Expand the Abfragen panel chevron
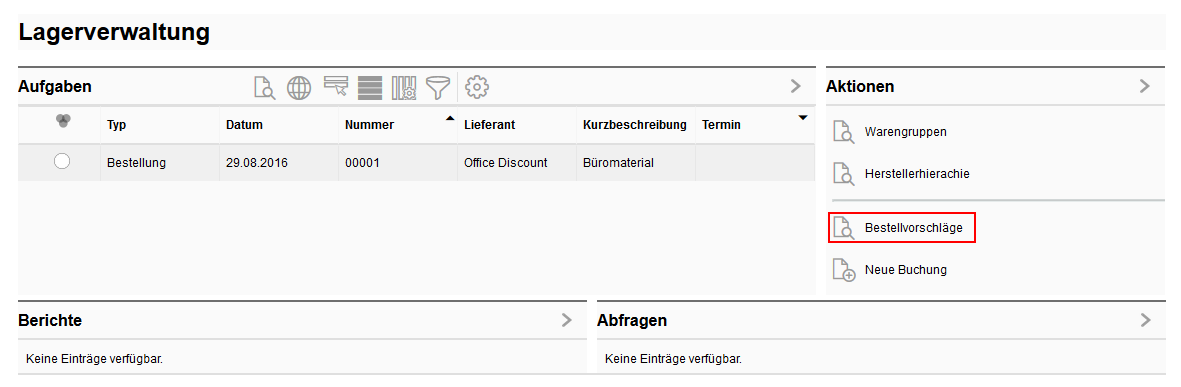Image resolution: width=1181 pixels, height=387 pixels. click(x=1146, y=320)
